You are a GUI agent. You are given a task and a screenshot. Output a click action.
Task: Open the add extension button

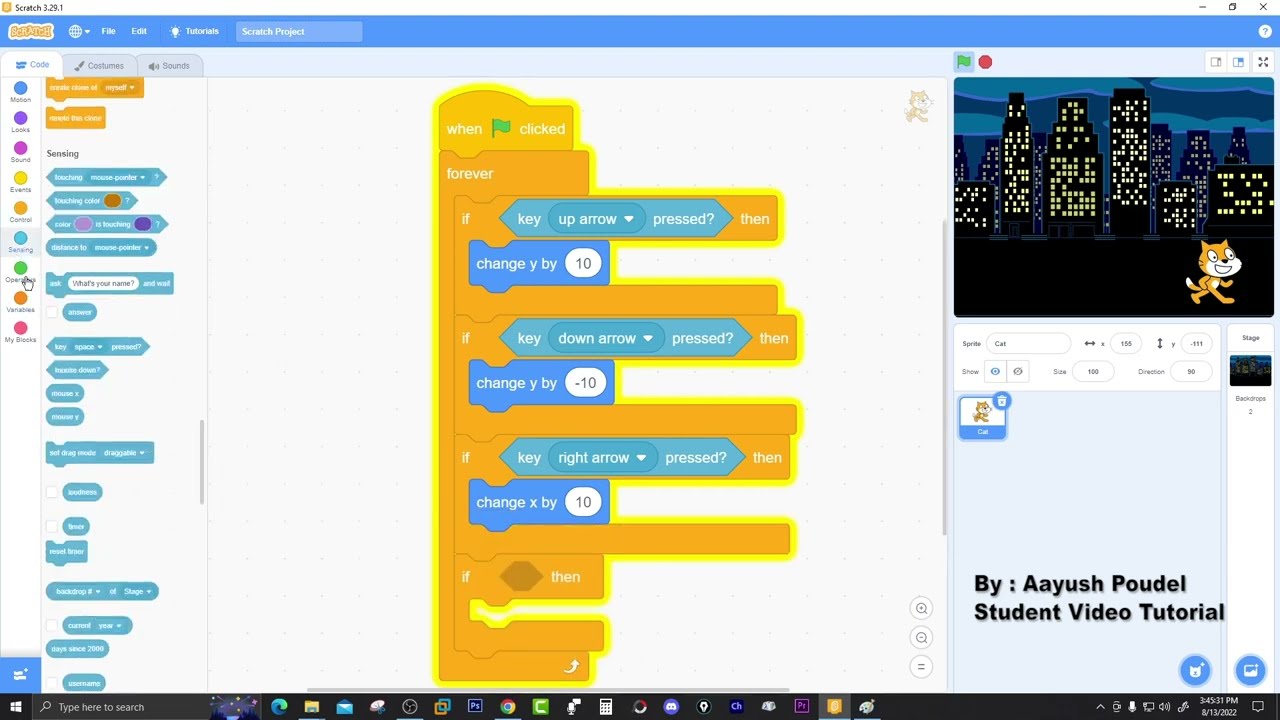tap(20, 675)
